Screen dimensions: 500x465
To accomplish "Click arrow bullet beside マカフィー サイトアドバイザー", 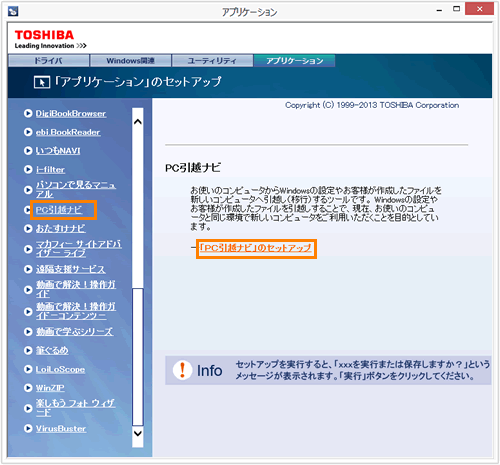I will 28,249.
